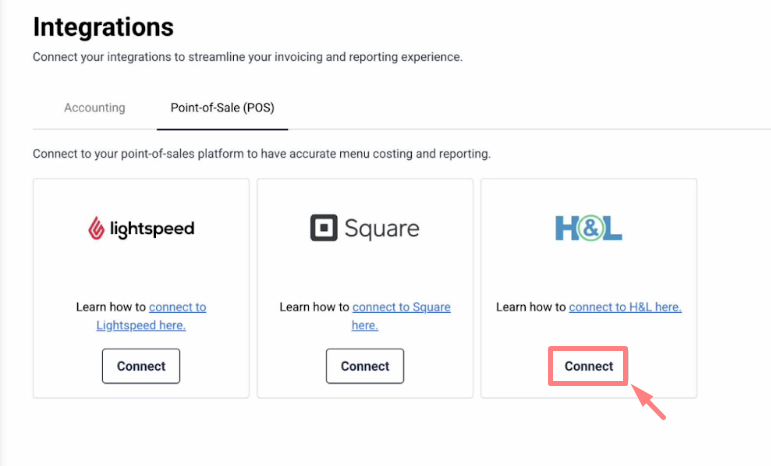Click the blue H&L logo
Viewport: 771px width, 466px height.
pyautogui.click(x=589, y=228)
